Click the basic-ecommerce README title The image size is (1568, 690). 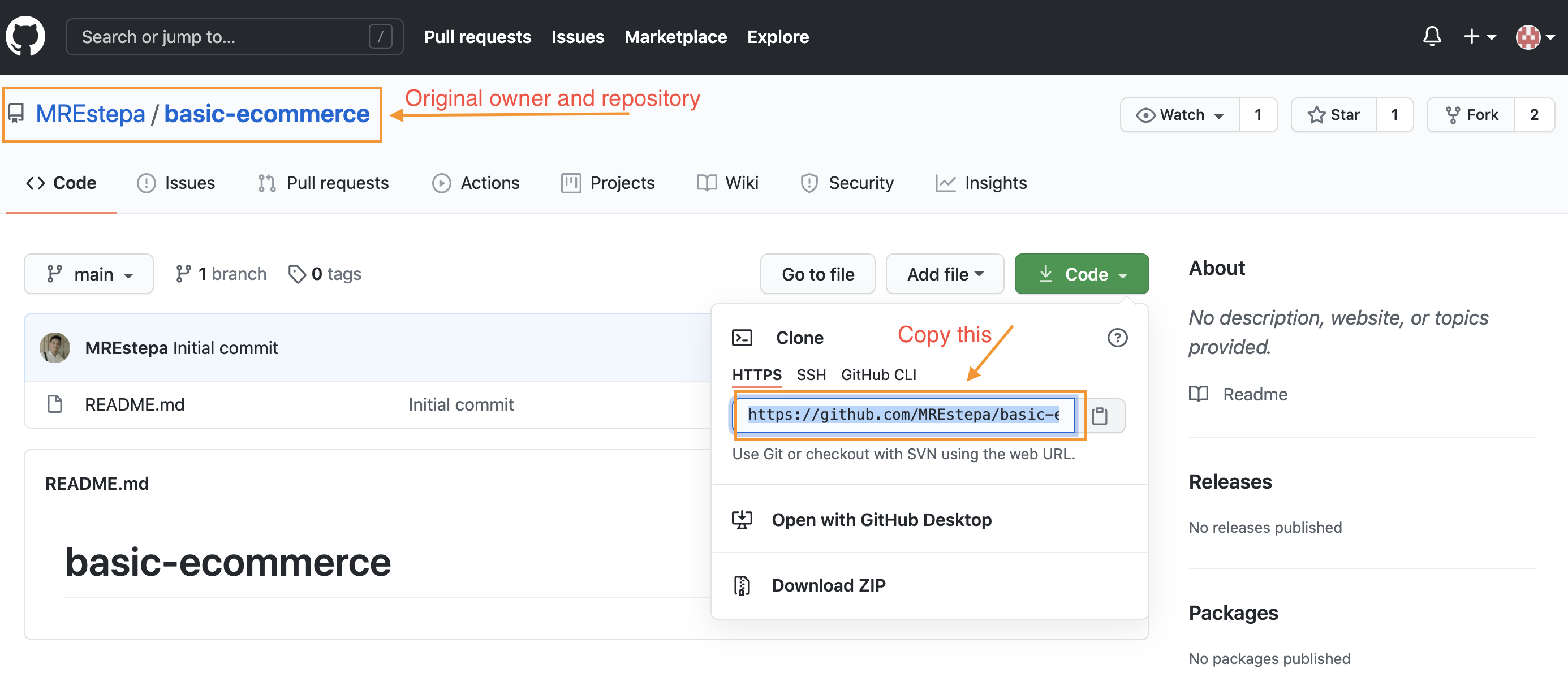227,562
